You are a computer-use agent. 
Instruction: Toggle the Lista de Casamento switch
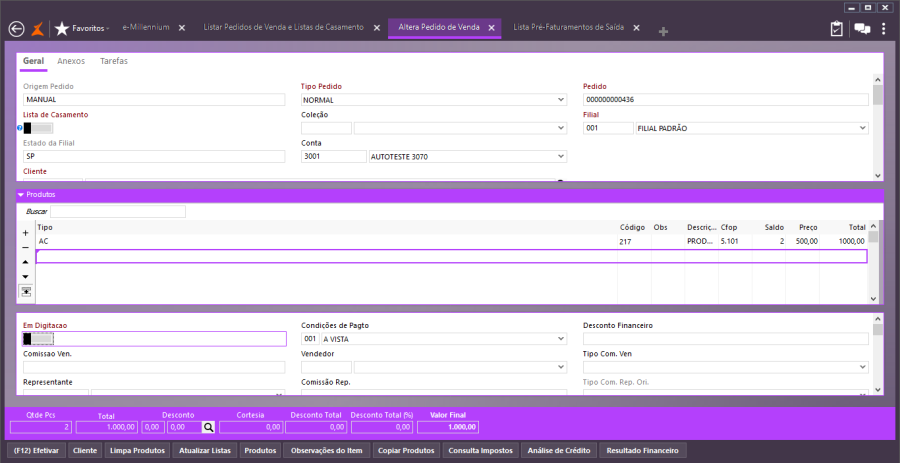38,128
